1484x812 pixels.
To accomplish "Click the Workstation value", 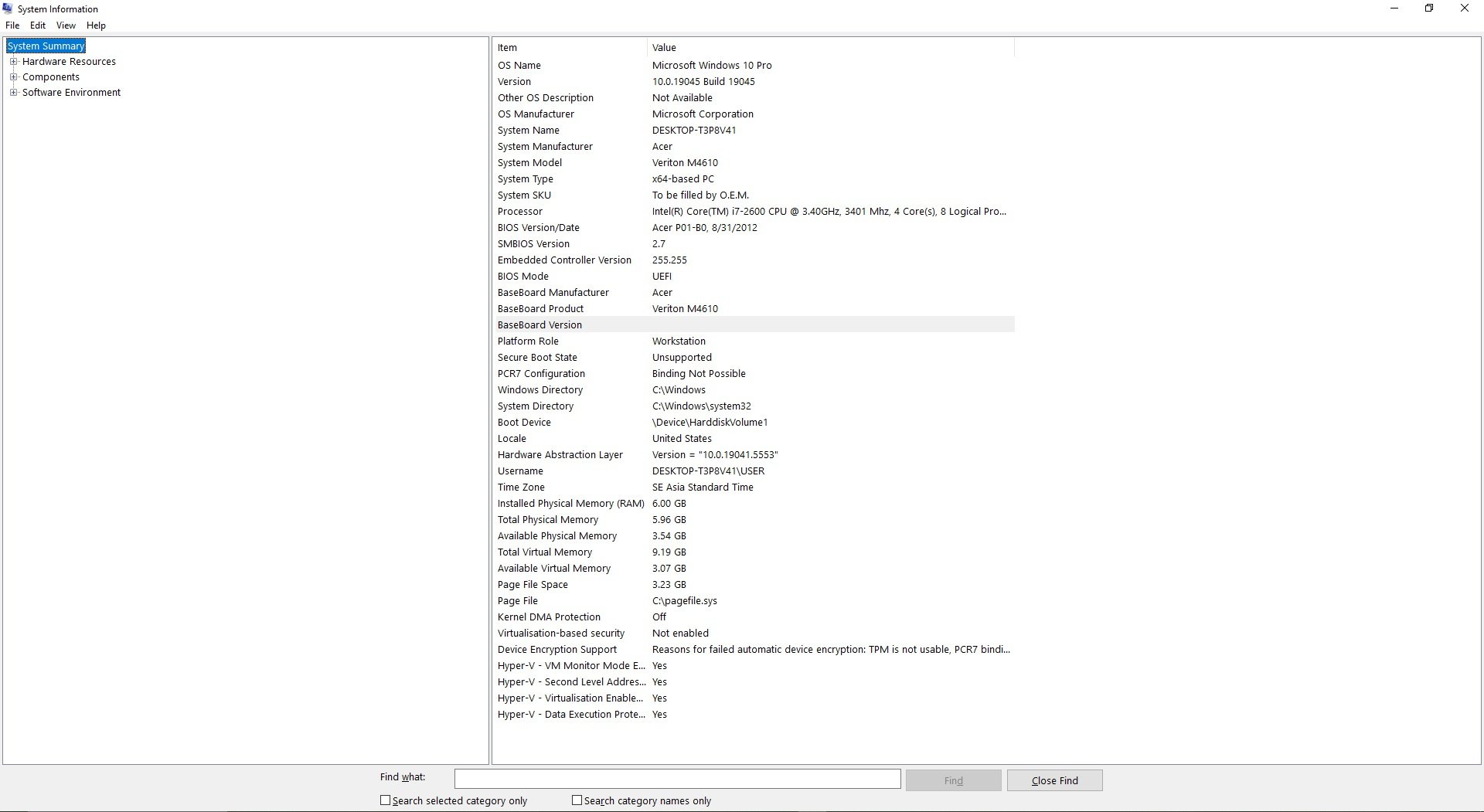I will [679, 341].
